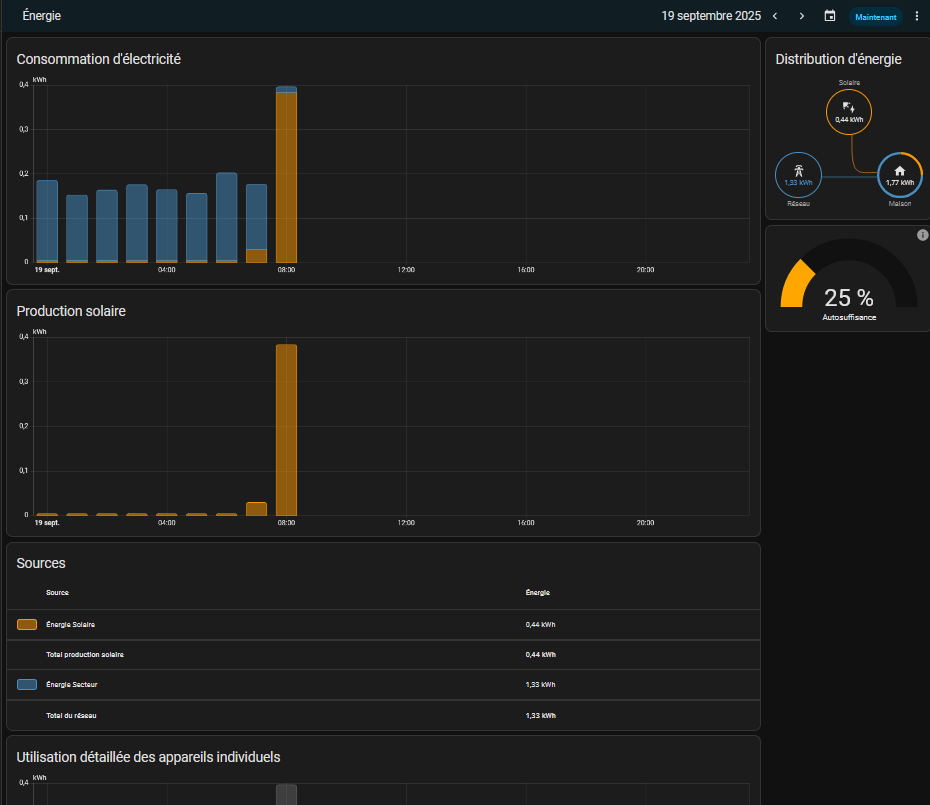Image resolution: width=930 pixels, height=805 pixels.
Task: Open the three-dot overflow menu
Action: click(917, 16)
